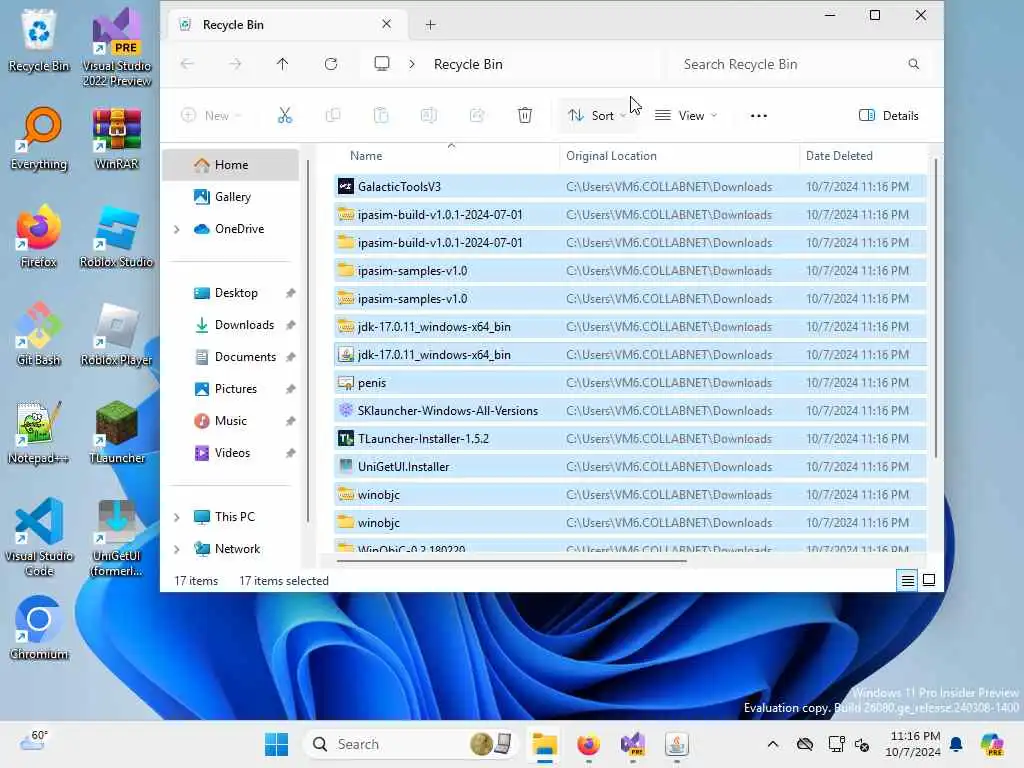Viewport: 1024px width, 768px height.
Task: Select TLauncher-Installer-1.5.2 file
Action: 630,439
